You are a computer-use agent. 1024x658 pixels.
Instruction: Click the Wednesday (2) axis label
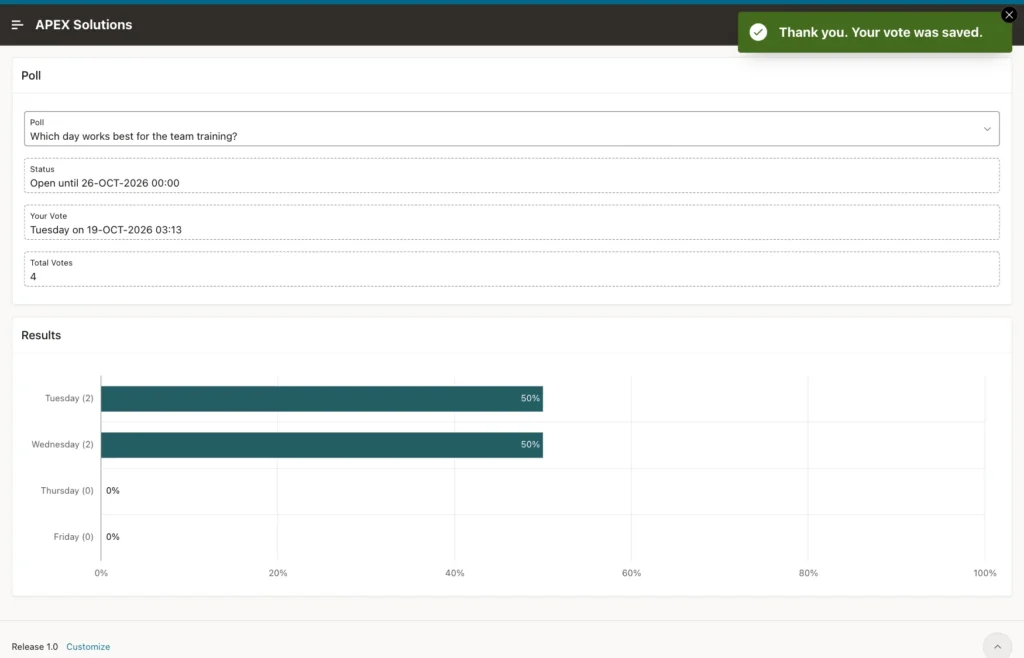tap(63, 445)
